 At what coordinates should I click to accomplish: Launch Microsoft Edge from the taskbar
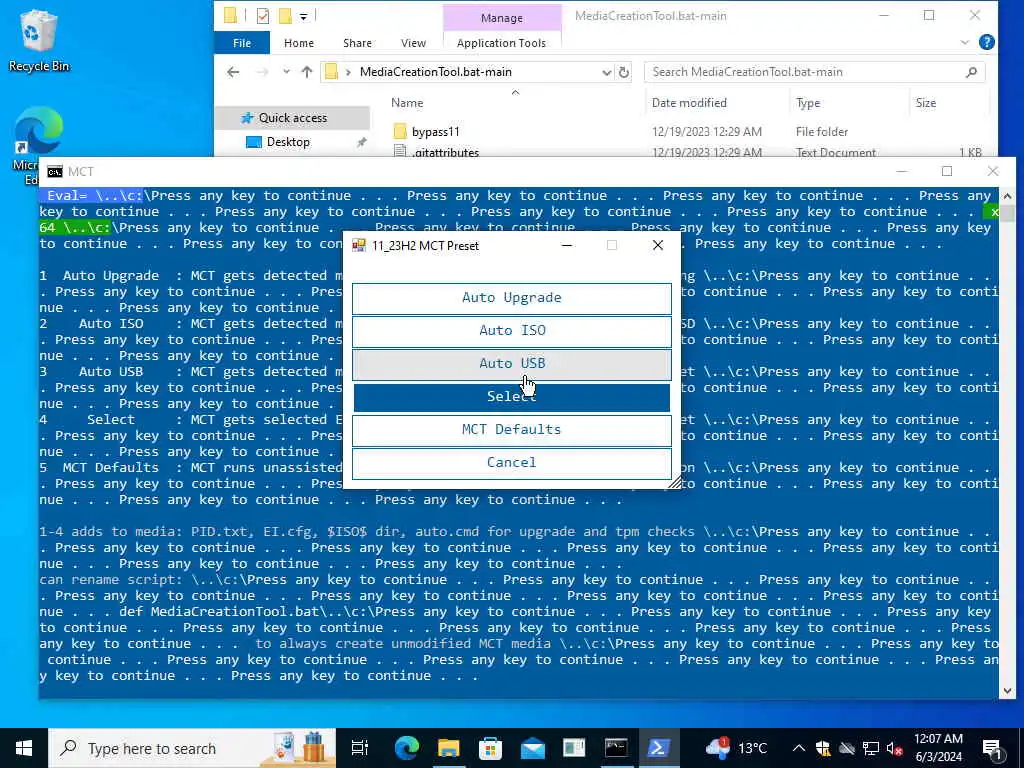(x=406, y=748)
